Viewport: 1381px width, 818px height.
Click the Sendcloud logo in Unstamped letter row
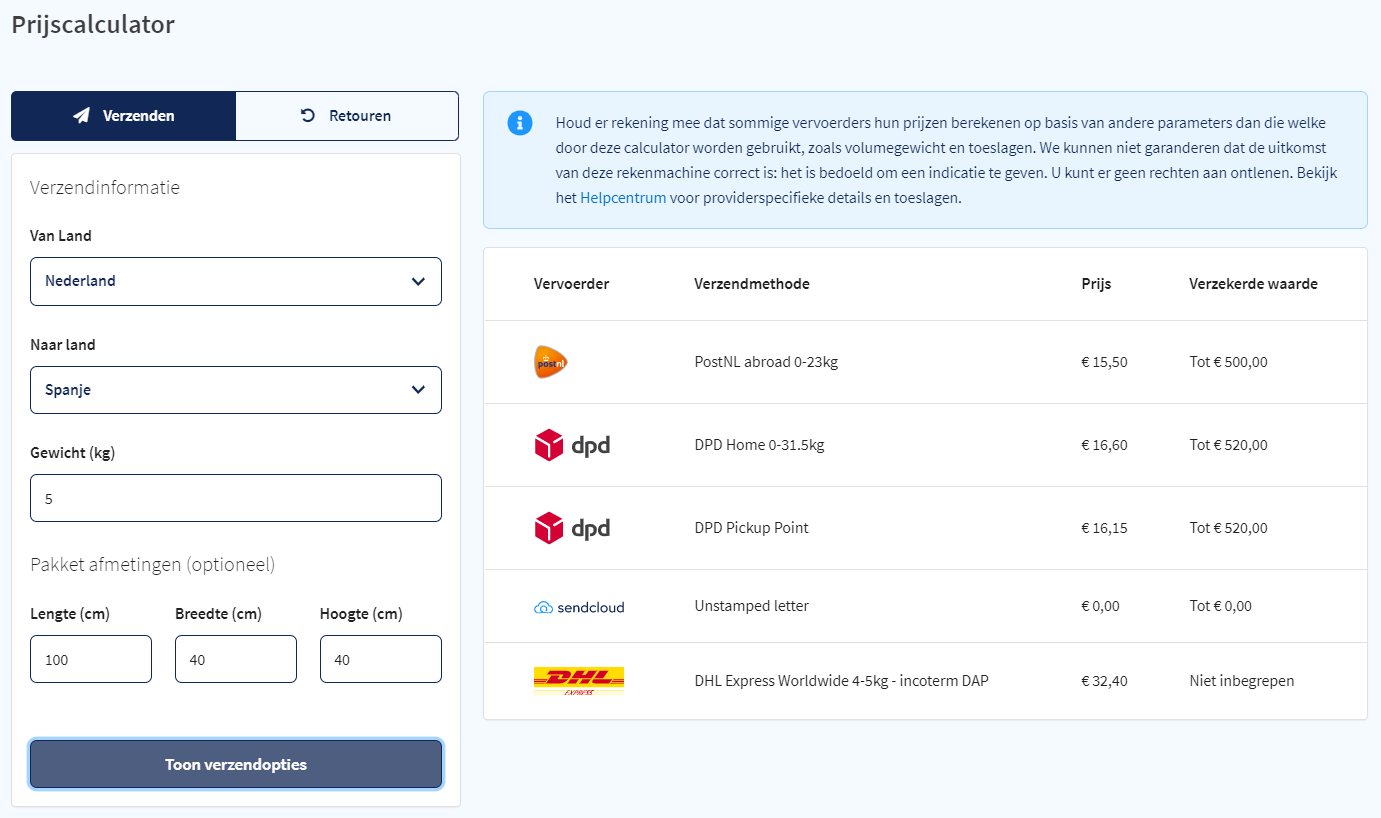click(x=579, y=607)
